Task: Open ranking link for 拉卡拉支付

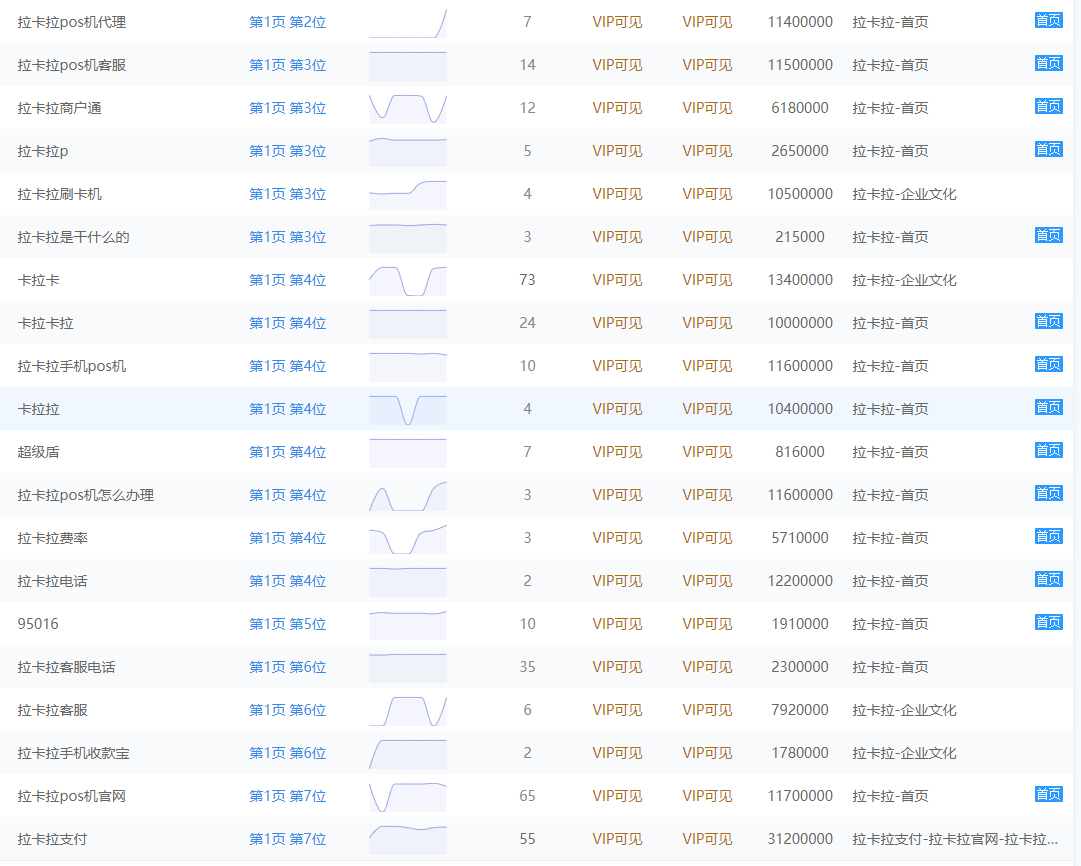Action: click(x=287, y=839)
